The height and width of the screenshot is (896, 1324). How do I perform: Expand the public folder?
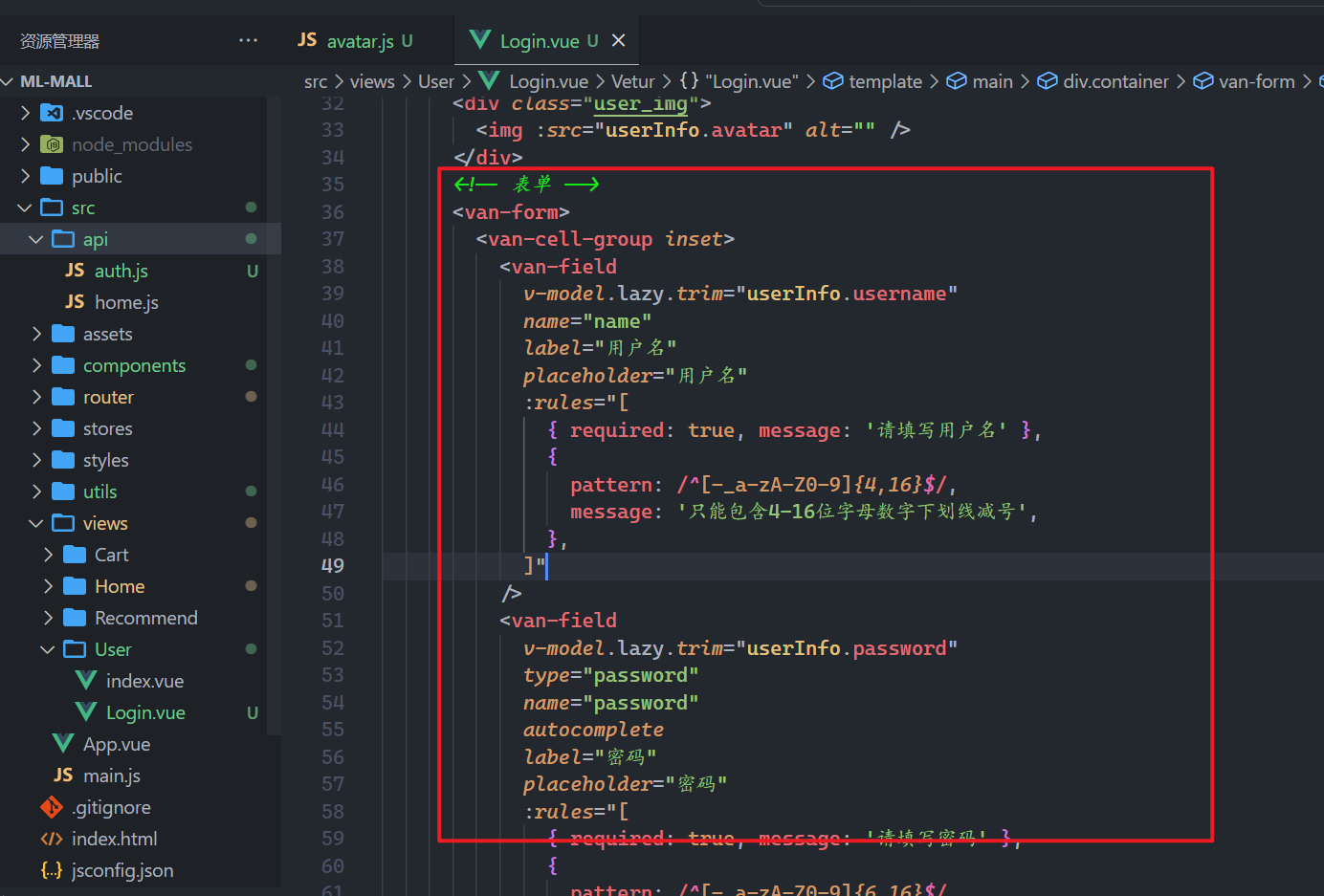[x=26, y=176]
